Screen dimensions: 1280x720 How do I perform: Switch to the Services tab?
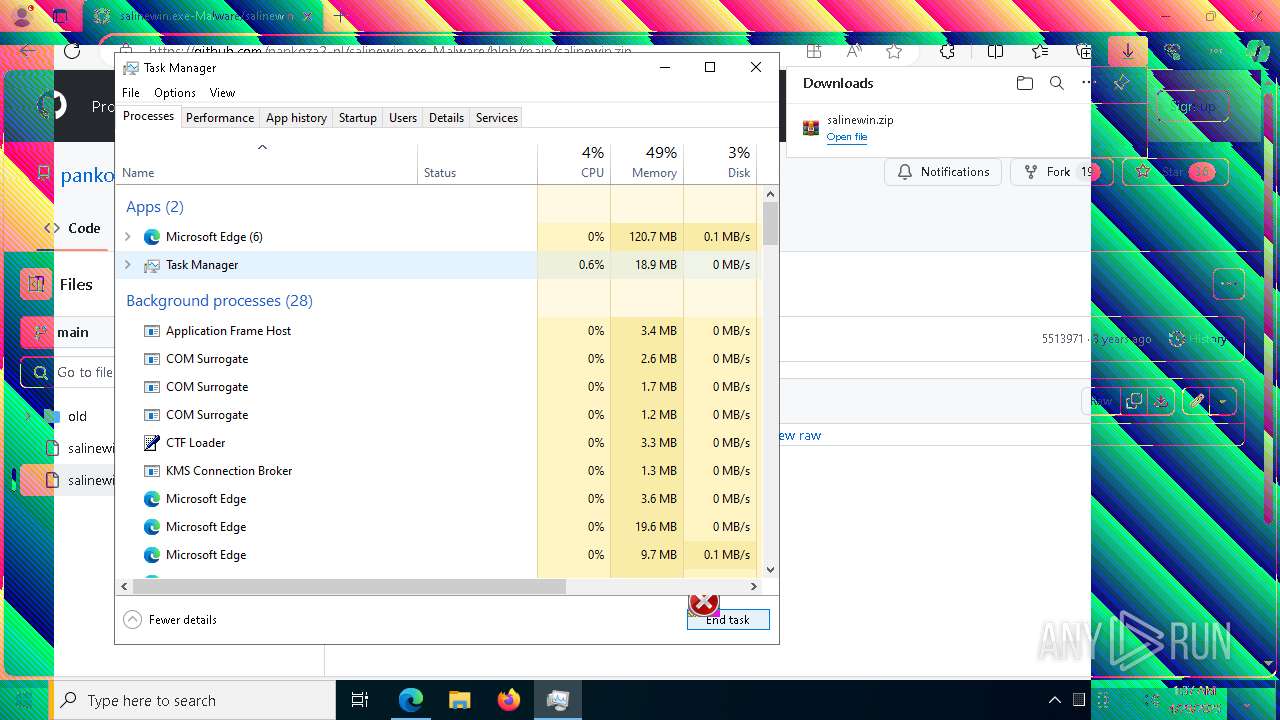click(497, 117)
